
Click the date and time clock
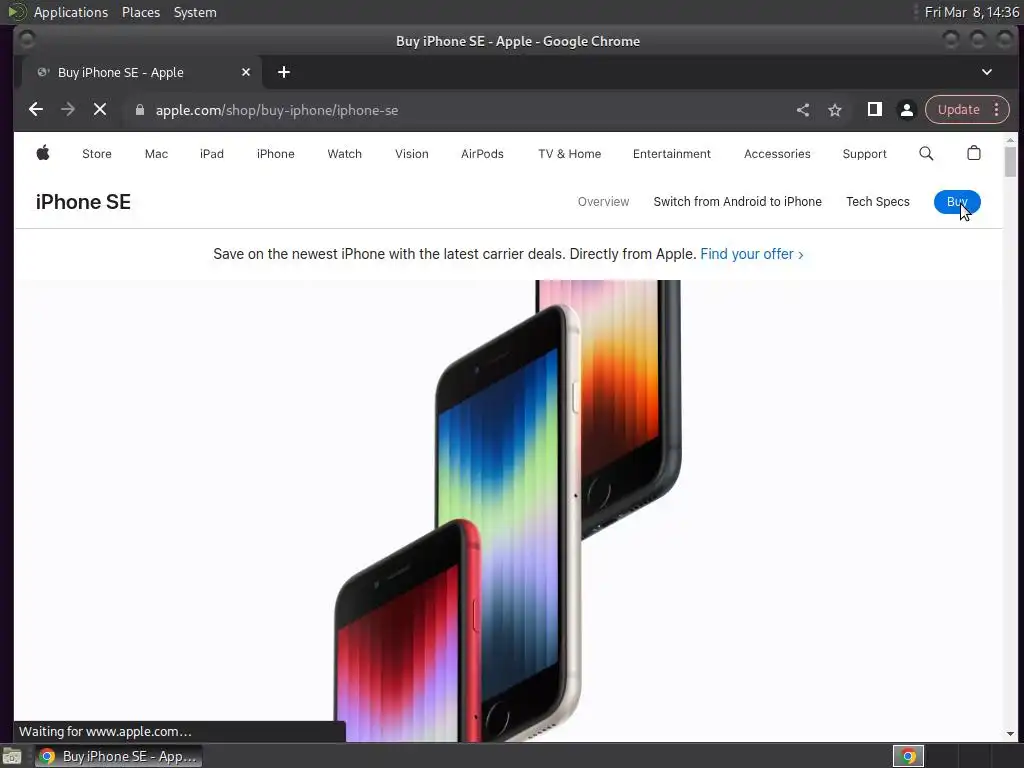[x=972, y=12]
